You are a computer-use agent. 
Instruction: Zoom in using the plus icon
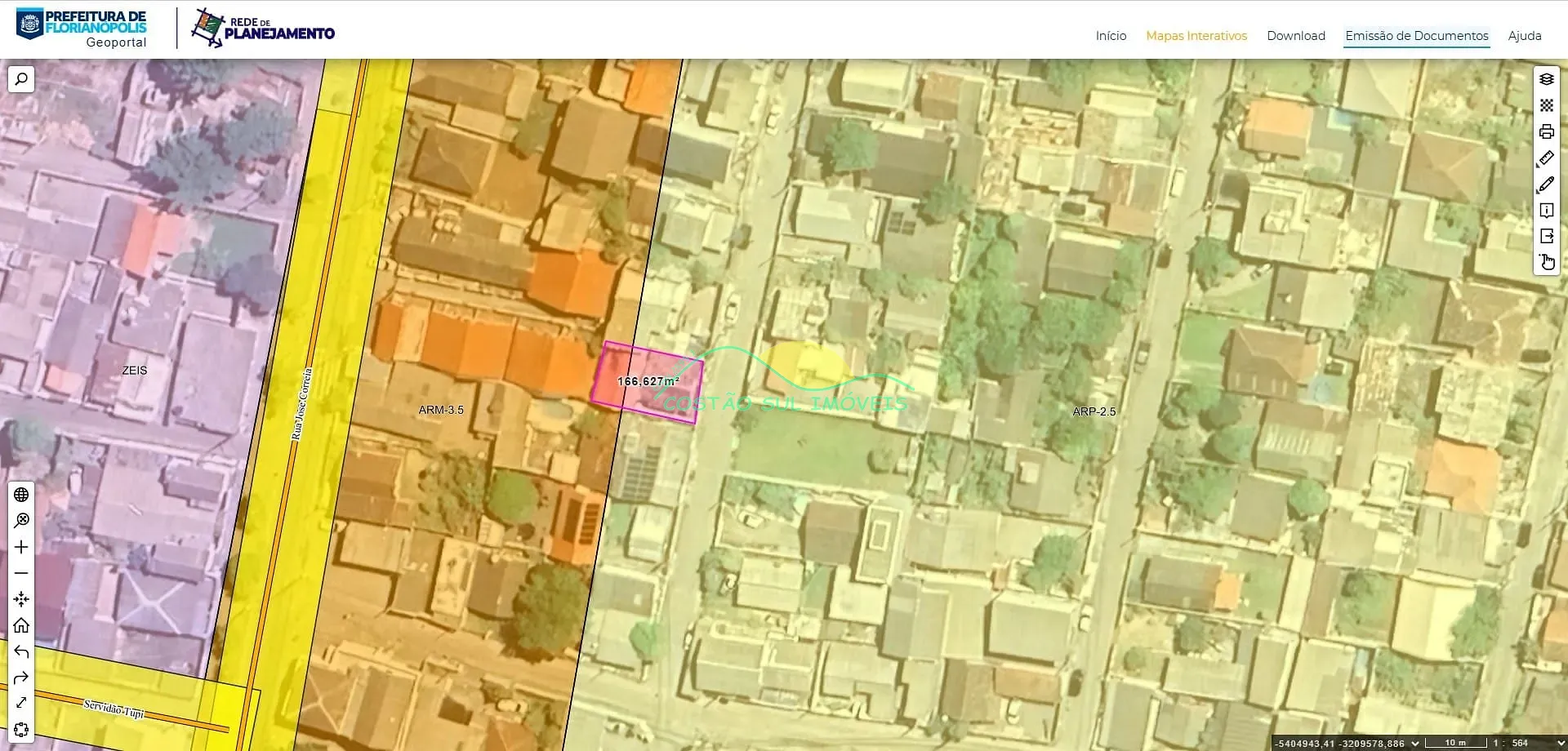click(x=21, y=547)
